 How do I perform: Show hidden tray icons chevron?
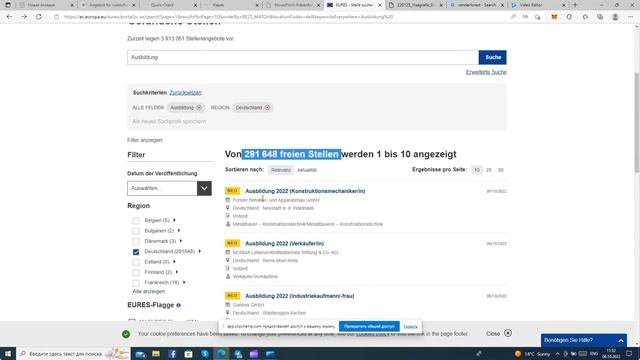(558, 353)
